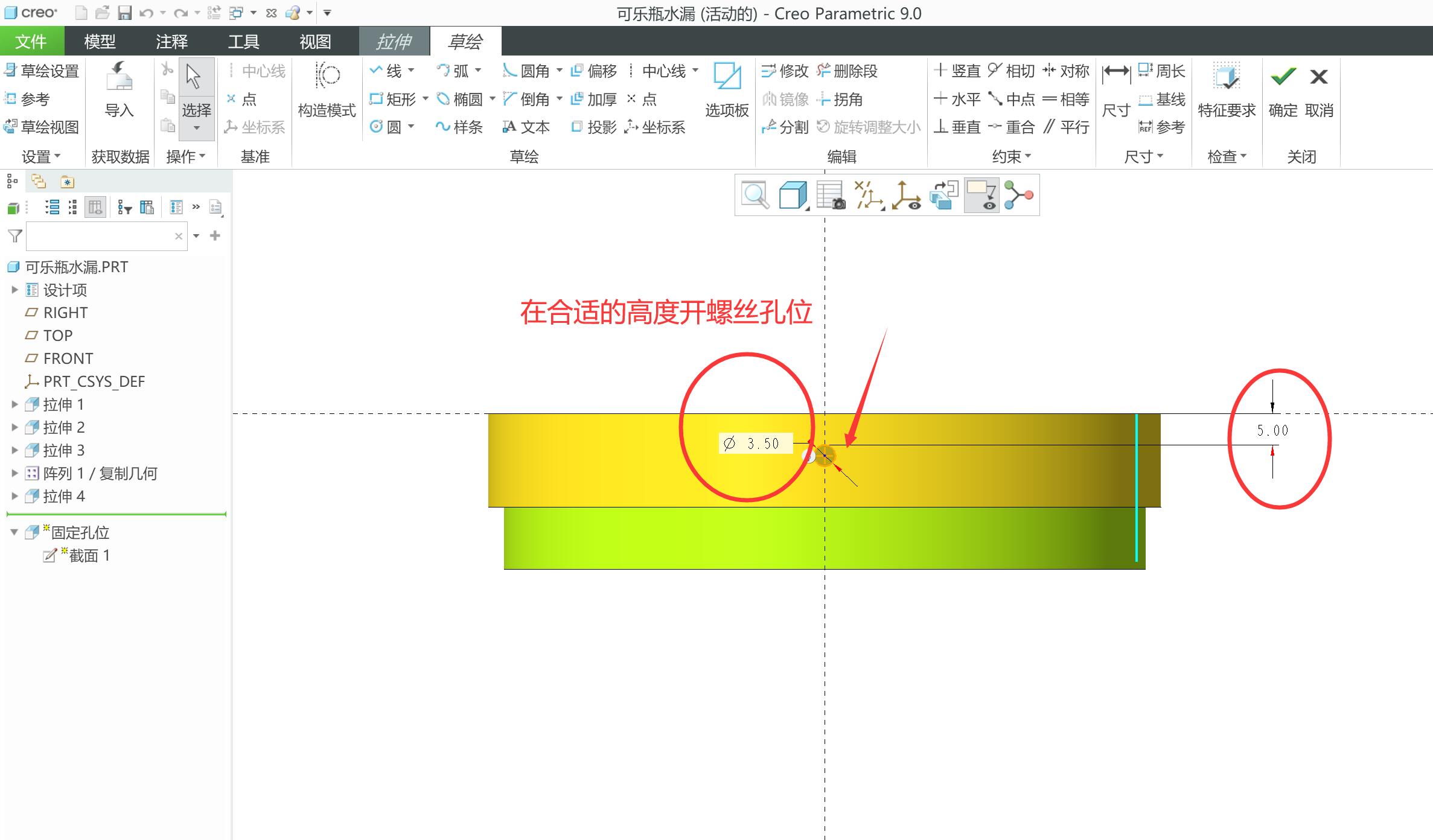The height and width of the screenshot is (840, 1433).
Task: Select the Spline (样条) tool
Action: pyautogui.click(x=459, y=127)
